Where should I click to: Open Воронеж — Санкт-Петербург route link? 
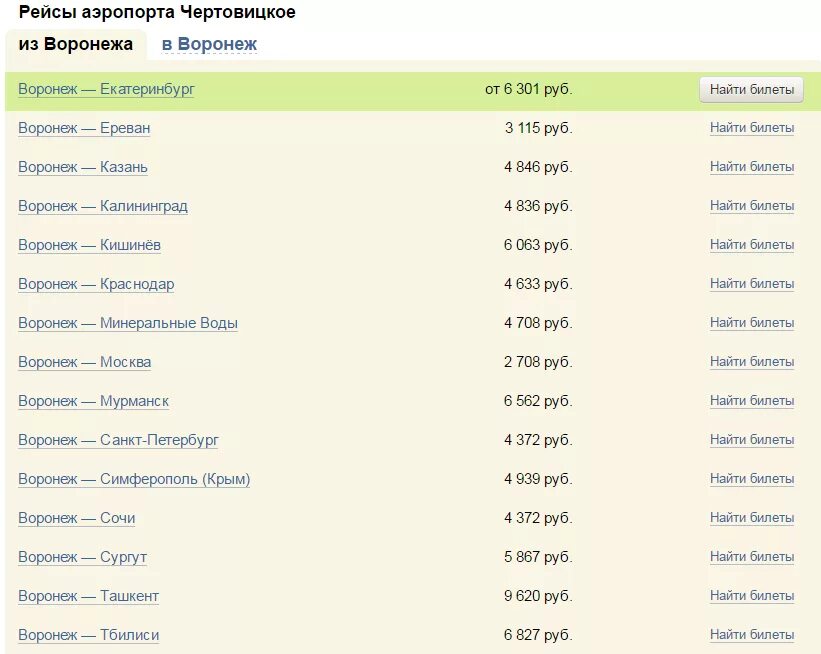(118, 440)
